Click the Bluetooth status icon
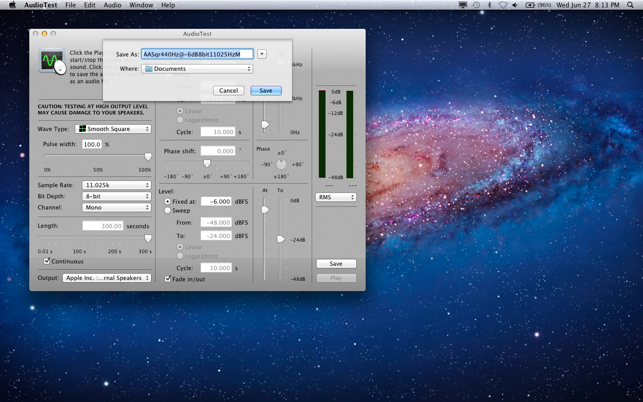 pos(489,5)
